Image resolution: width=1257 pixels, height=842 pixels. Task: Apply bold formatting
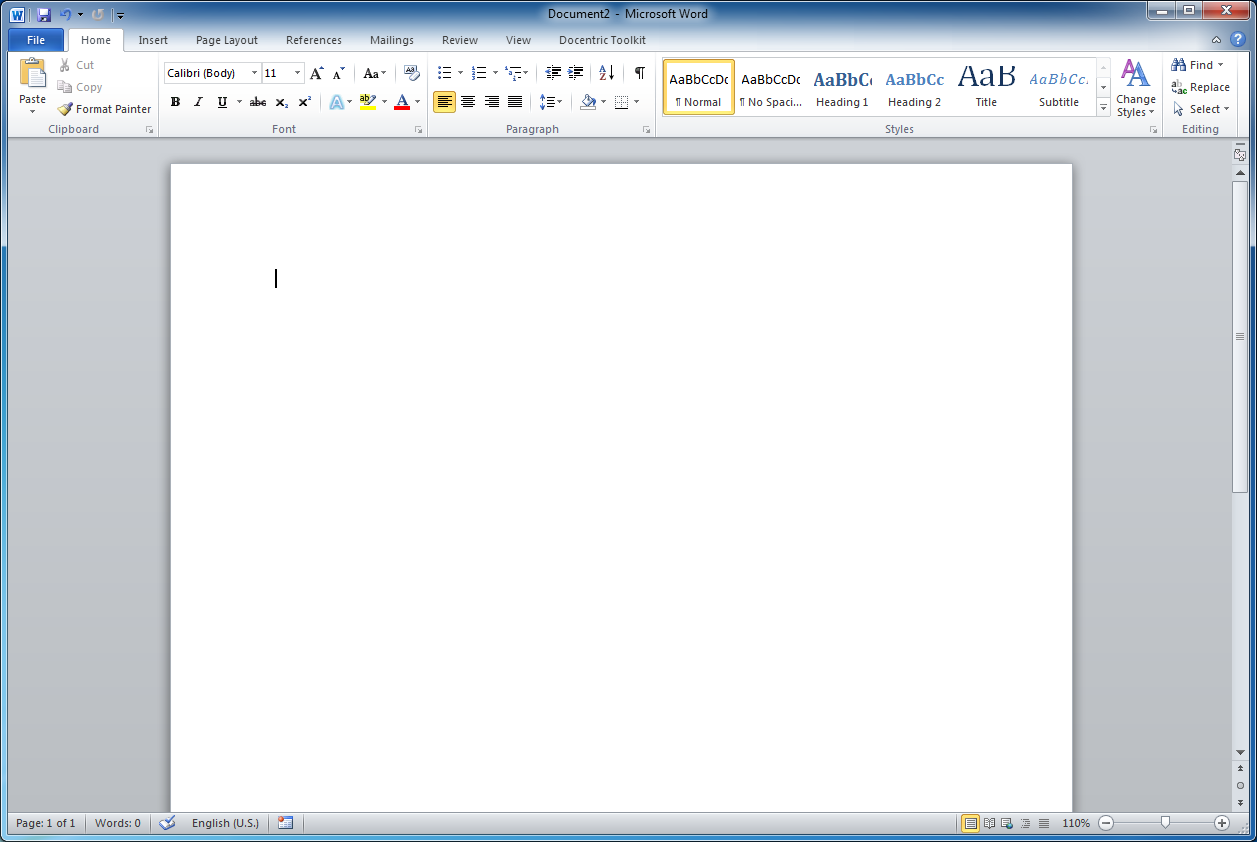pos(175,102)
